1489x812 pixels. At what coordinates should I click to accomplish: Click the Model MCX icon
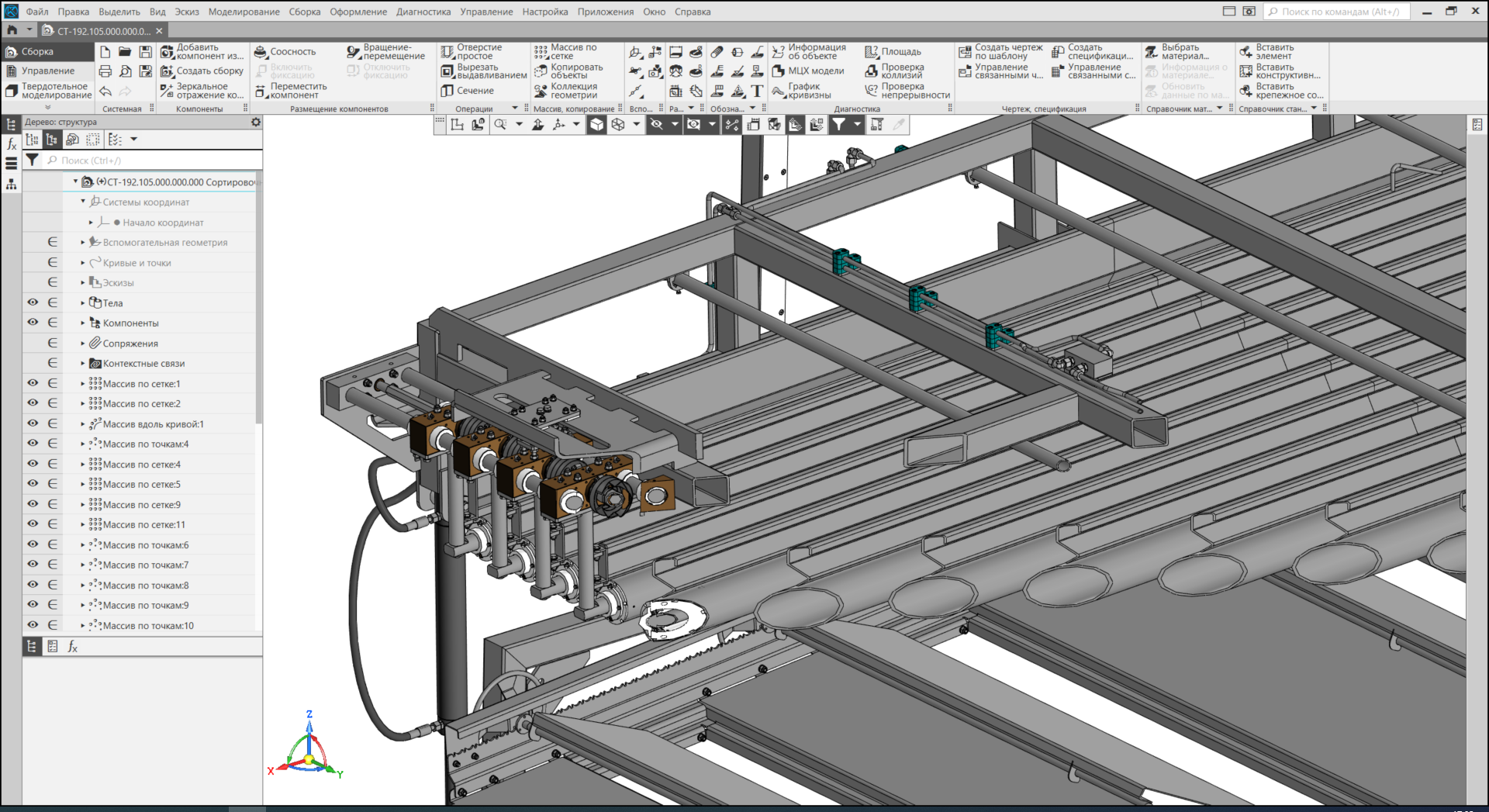[x=778, y=71]
